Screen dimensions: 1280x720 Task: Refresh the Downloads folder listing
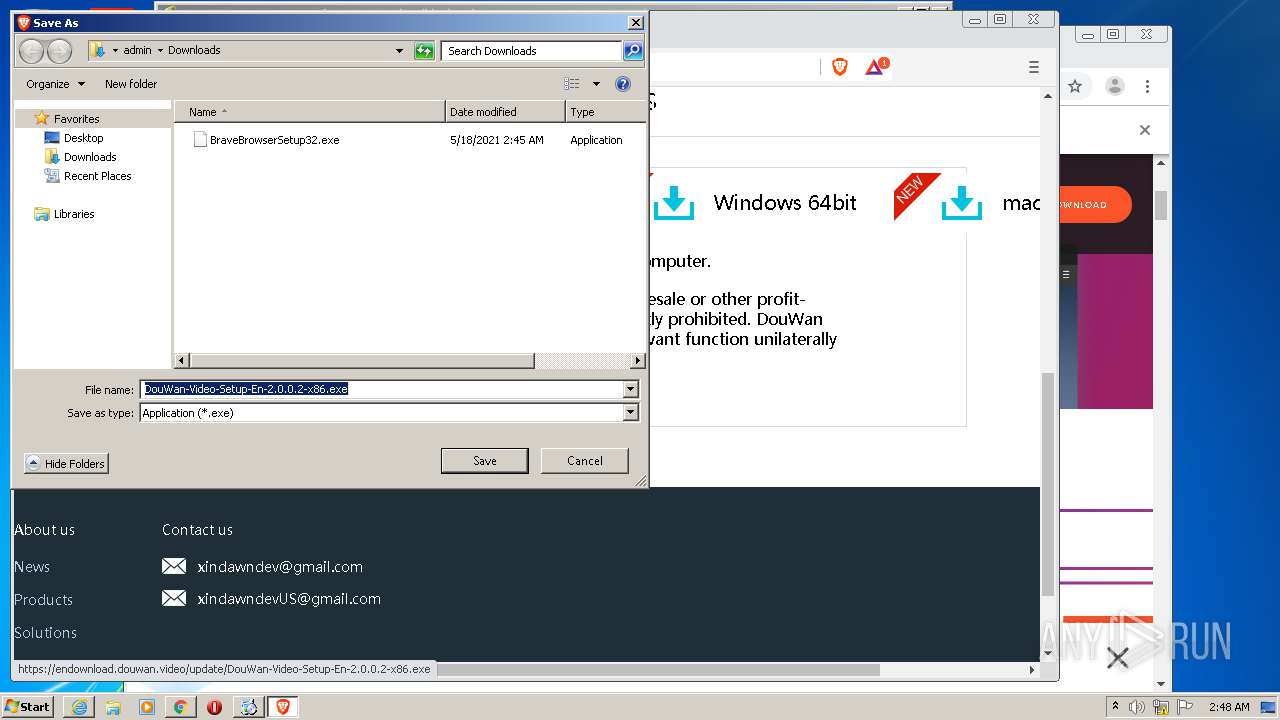424,50
